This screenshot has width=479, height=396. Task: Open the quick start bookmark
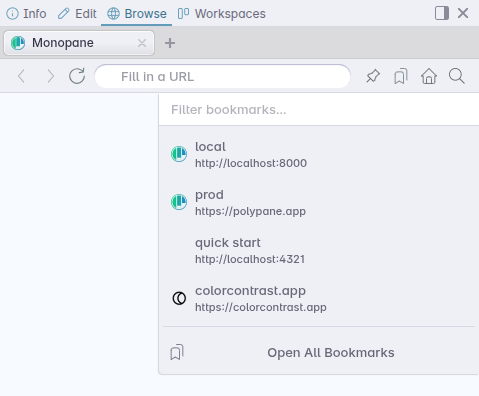click(x=319, y=250)
